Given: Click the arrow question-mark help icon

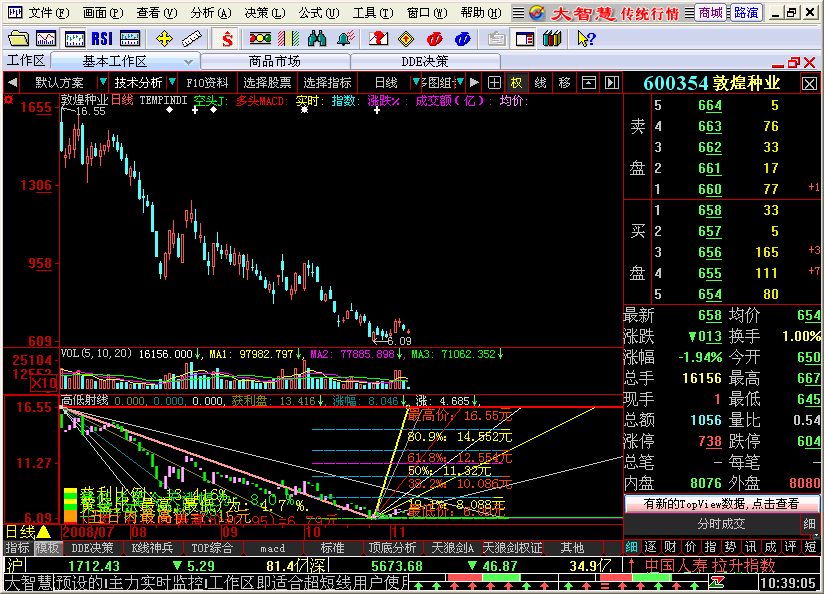Looking at the screenshot, I should click(585, 38).
